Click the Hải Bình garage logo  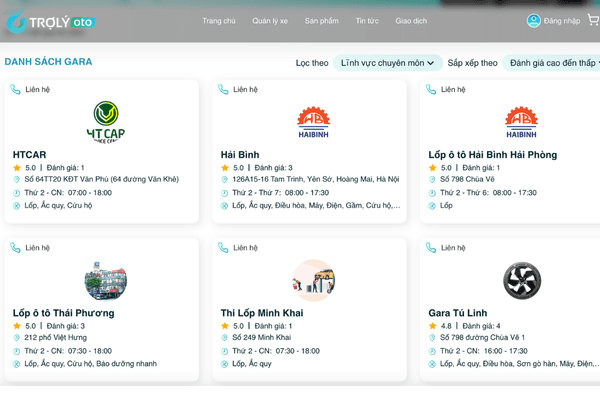pos(313,122)
